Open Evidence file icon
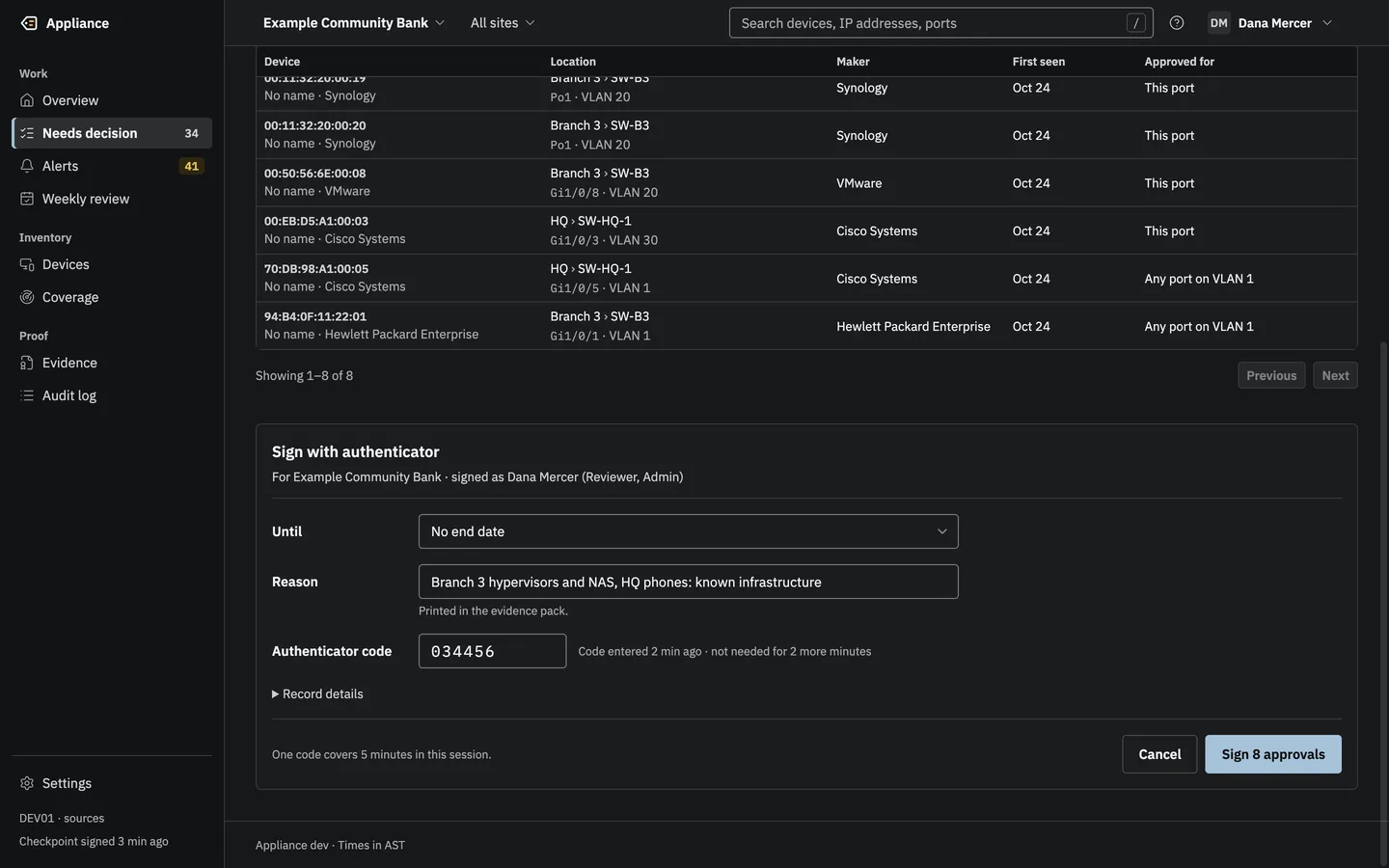 click(27, 363)
